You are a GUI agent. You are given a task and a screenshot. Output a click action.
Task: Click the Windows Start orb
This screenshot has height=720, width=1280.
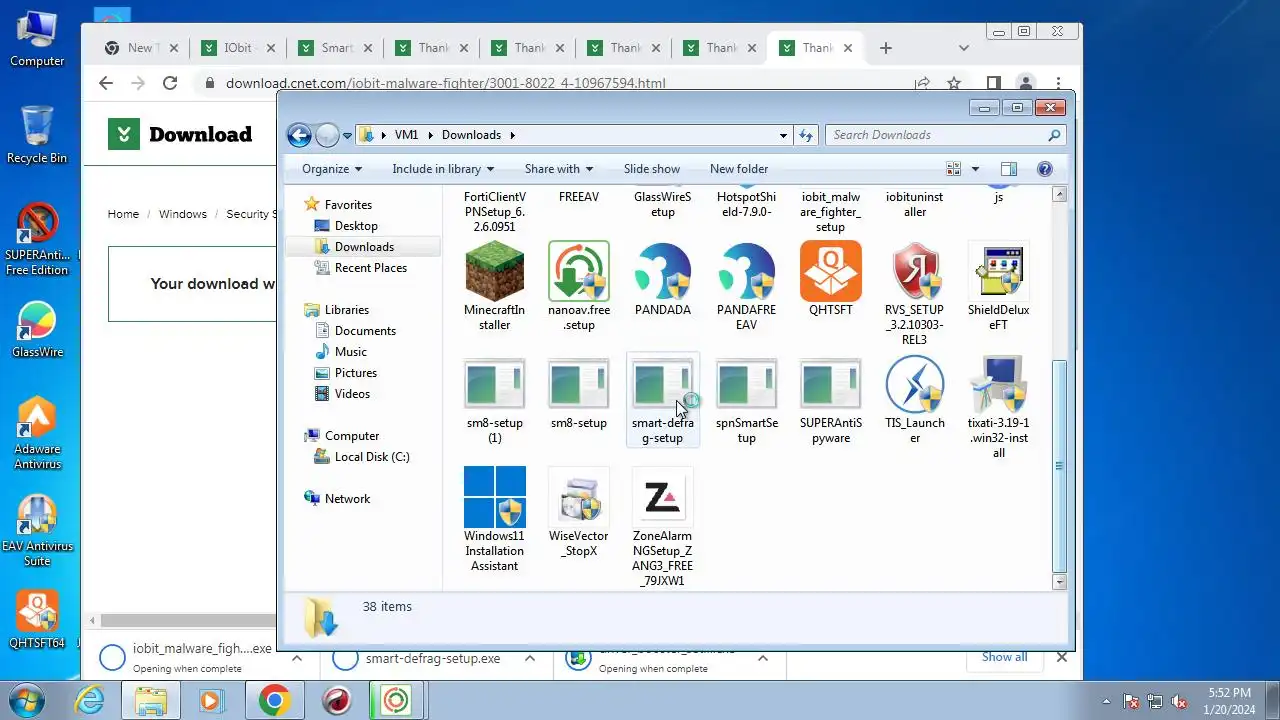point(25,700)
